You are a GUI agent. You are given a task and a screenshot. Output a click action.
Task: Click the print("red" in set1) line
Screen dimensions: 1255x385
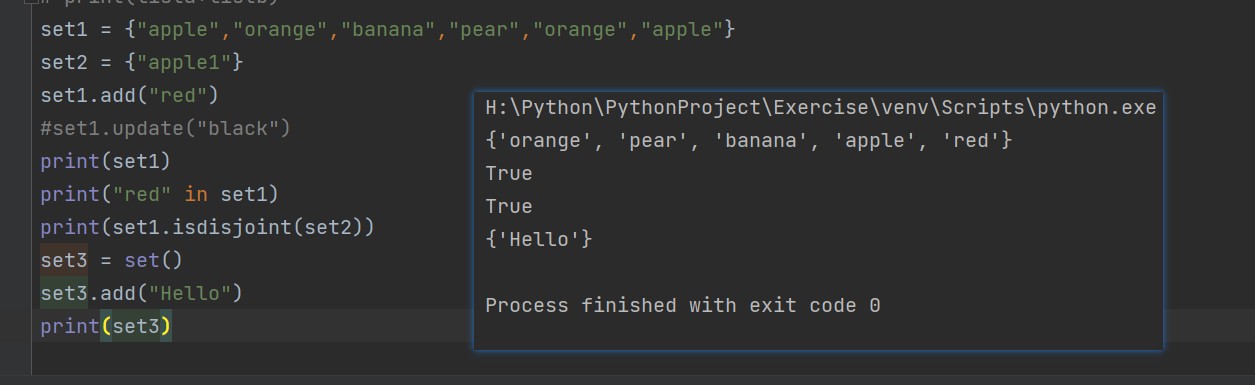coord(160,194)
